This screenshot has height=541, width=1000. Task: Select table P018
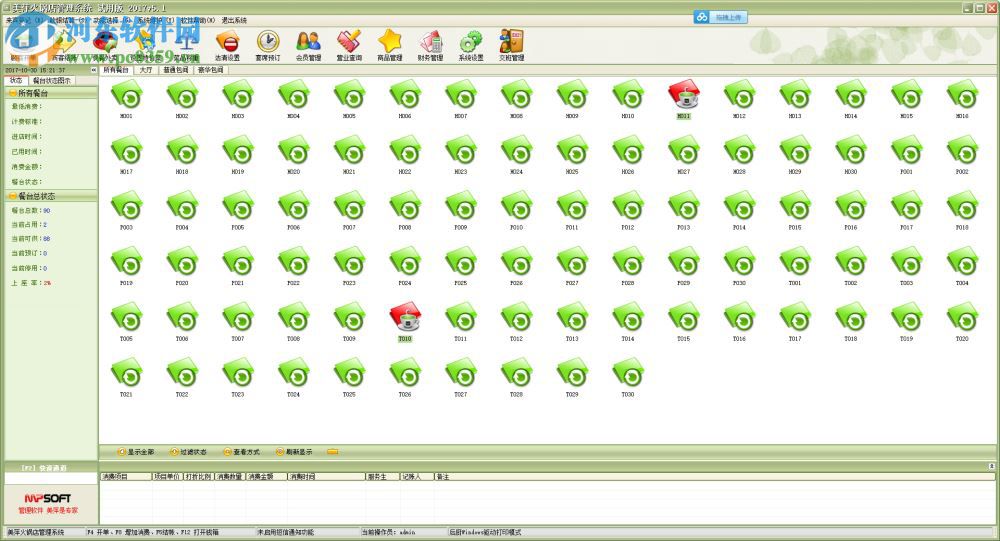pyautogui.click(x=962, y=210)
